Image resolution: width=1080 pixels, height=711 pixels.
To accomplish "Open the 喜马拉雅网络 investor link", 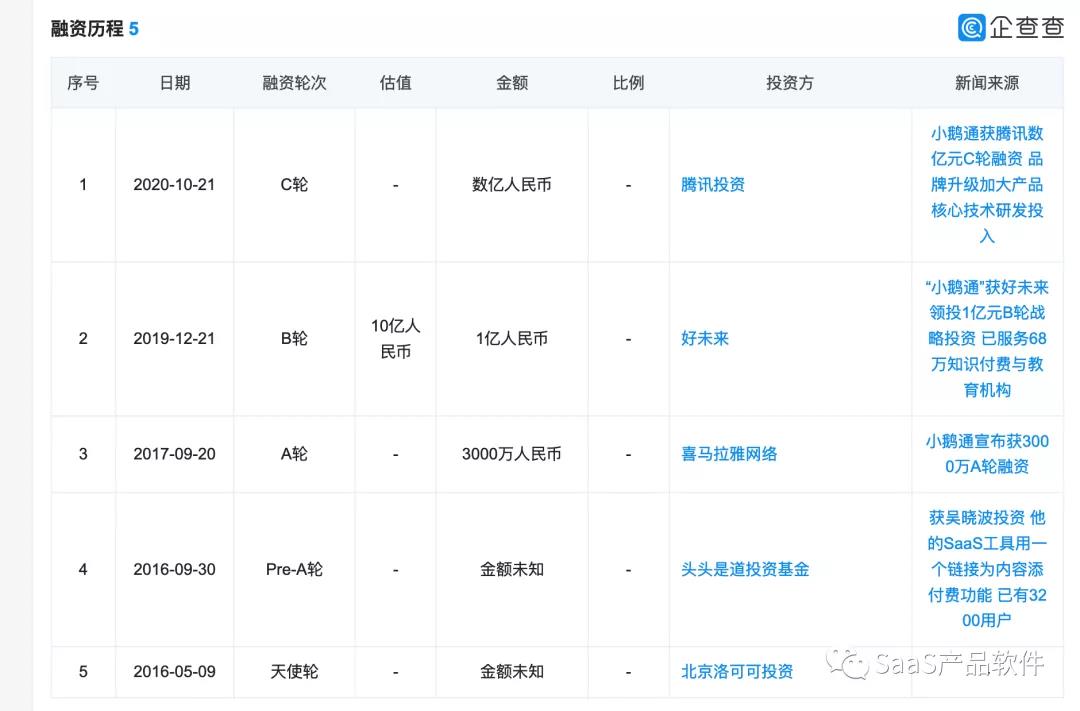I will tap(728, 454).
